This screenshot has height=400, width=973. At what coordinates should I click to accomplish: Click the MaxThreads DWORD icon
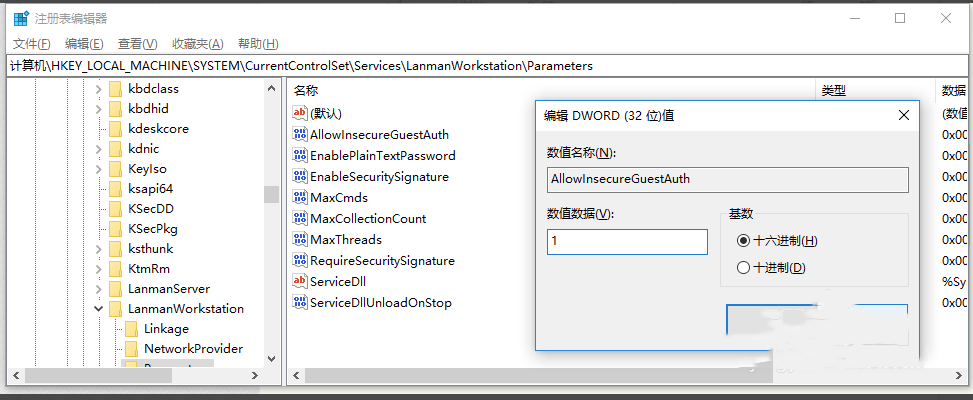(x=300, y=239)
